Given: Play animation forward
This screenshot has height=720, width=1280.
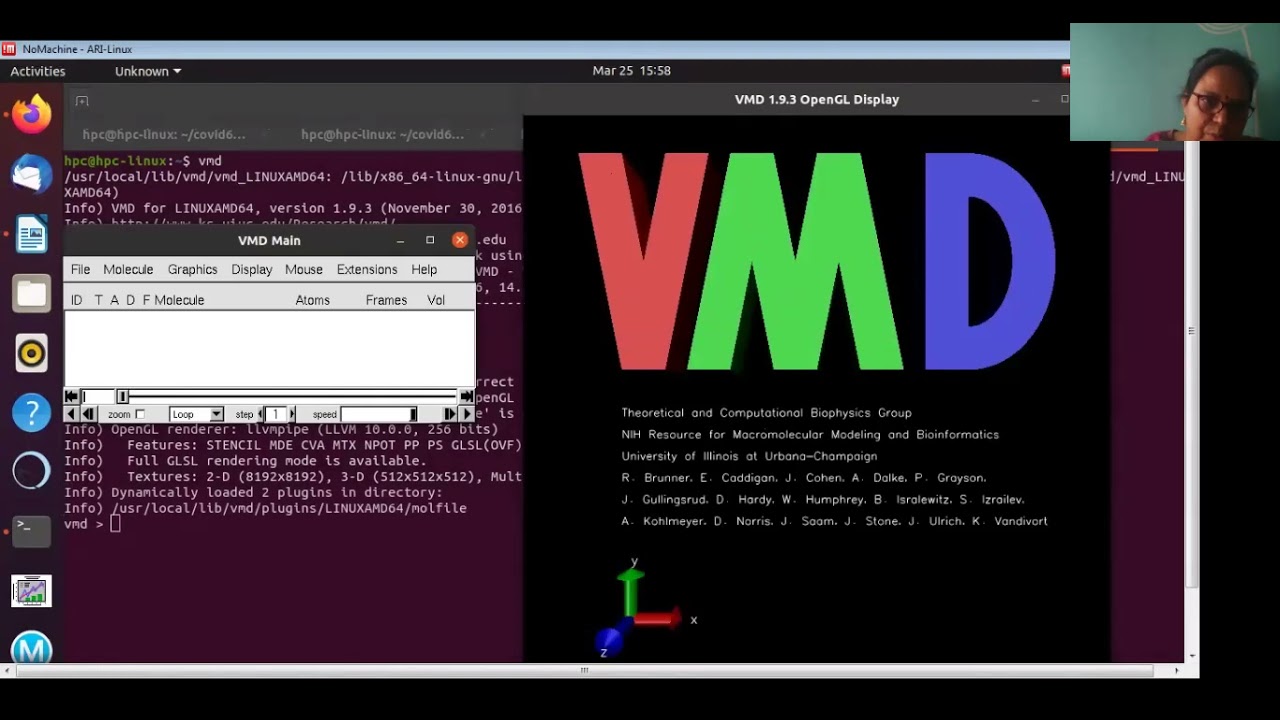Looking at the screenshot, I should (467, 414).
